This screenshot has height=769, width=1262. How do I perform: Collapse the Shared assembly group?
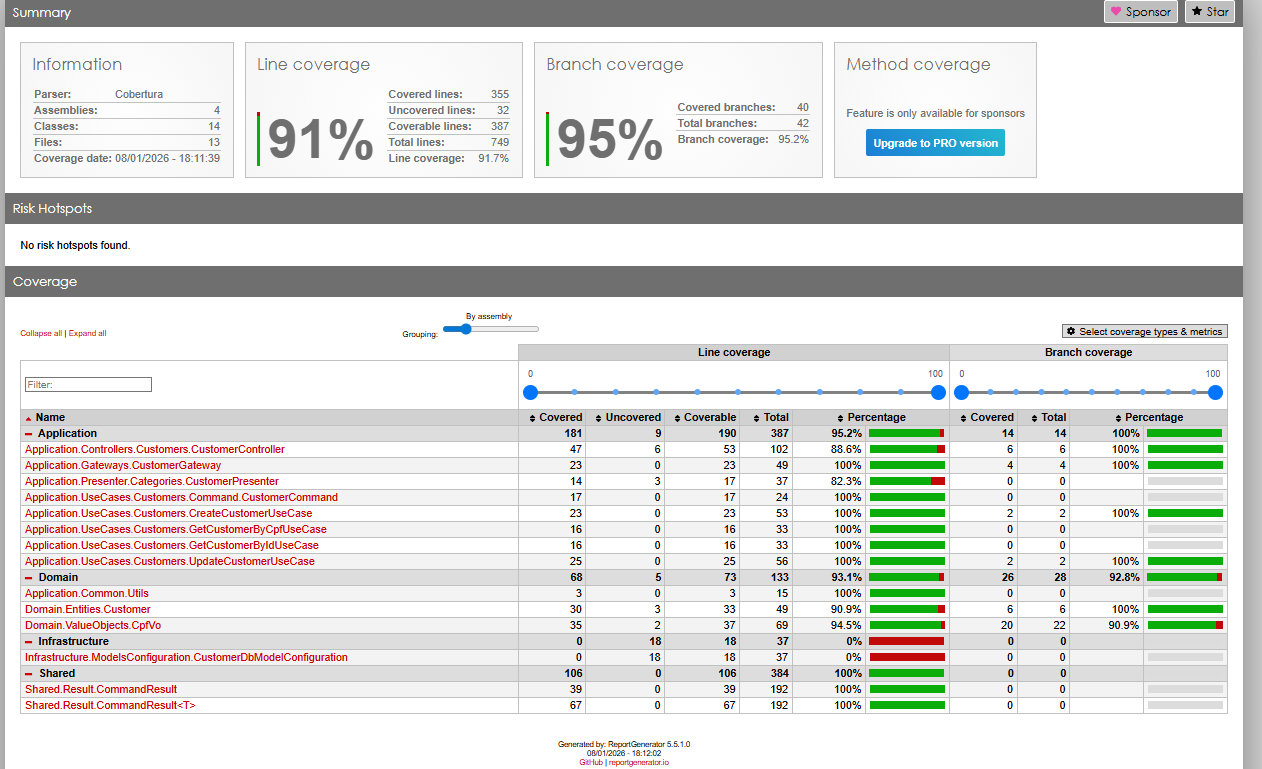(x=29, y=673)
